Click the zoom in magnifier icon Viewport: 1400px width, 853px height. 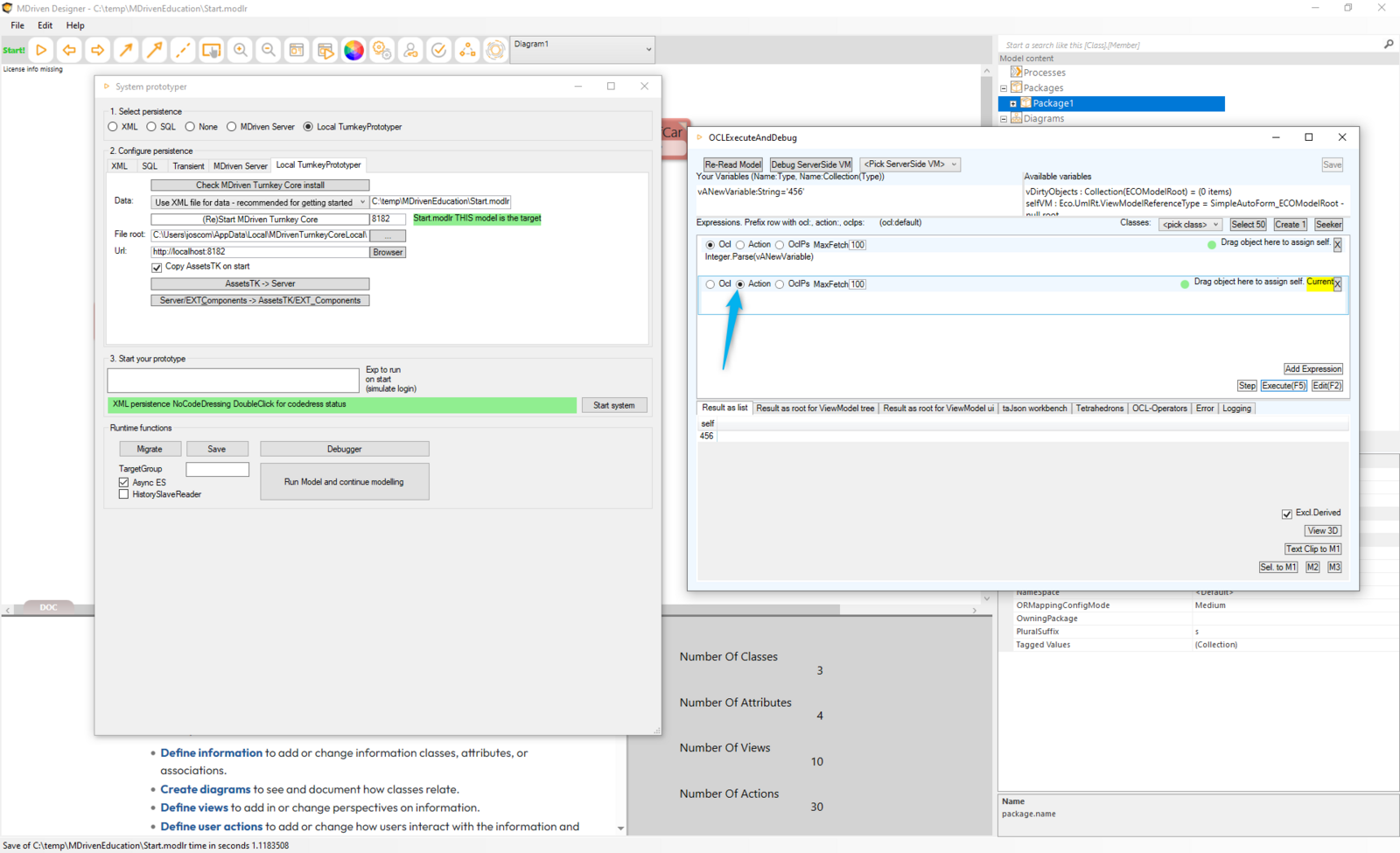click(240, 50)
